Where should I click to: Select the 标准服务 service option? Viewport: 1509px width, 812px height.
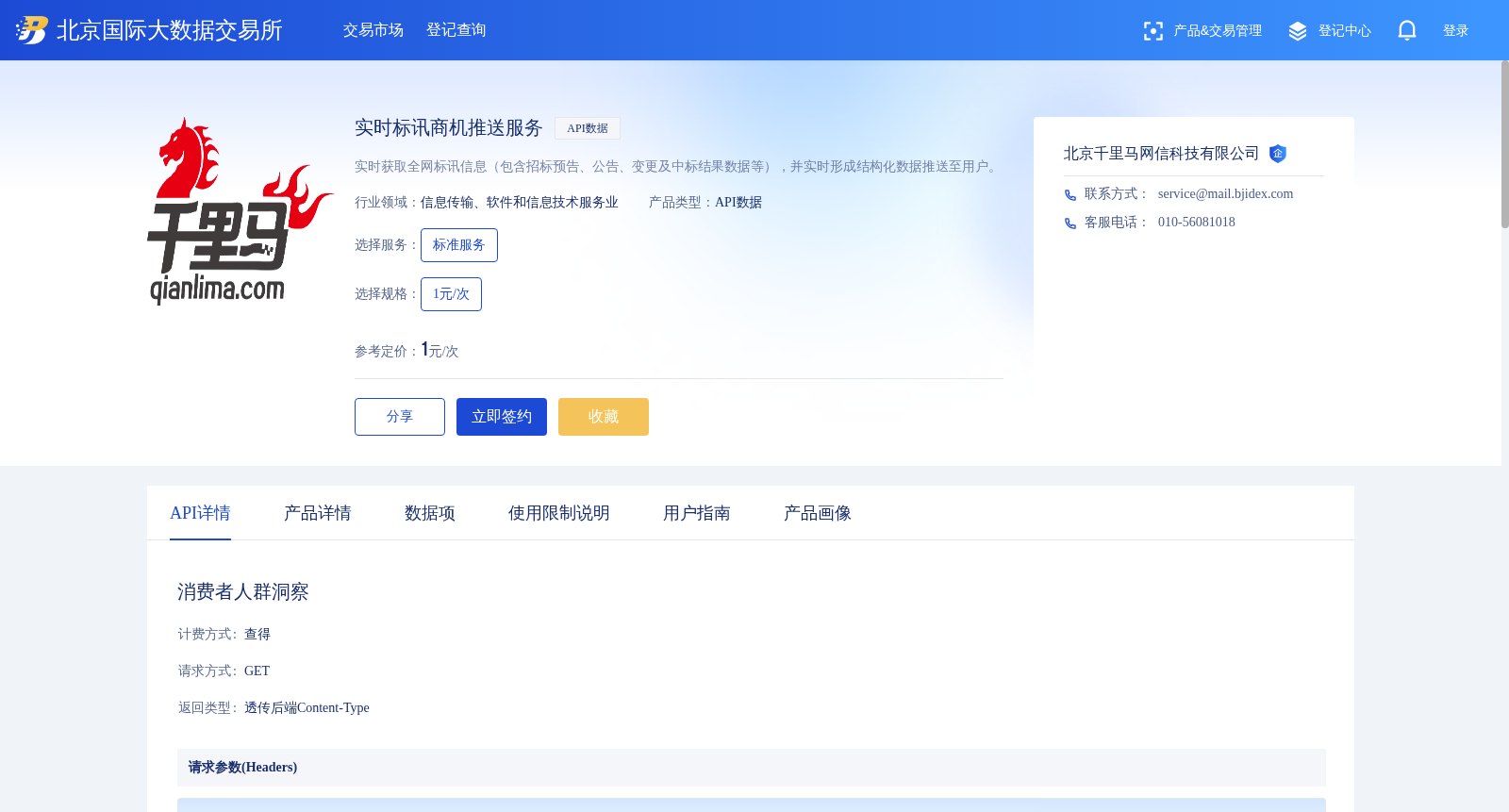(x=459, y=245)
